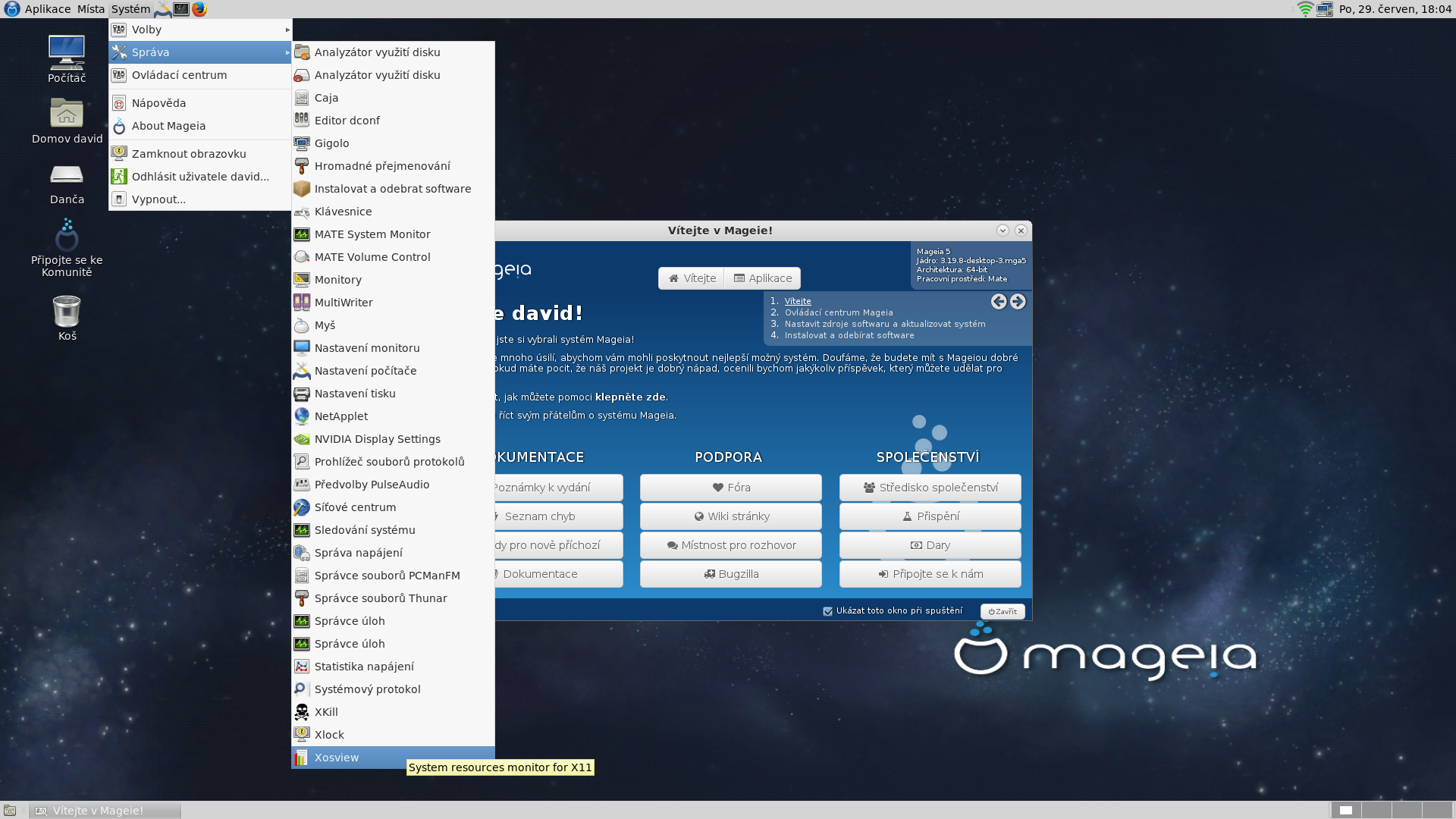Open MultiWriter menu entry
The height and width of the screenshot is (819, 1456).
pos(393,303)
